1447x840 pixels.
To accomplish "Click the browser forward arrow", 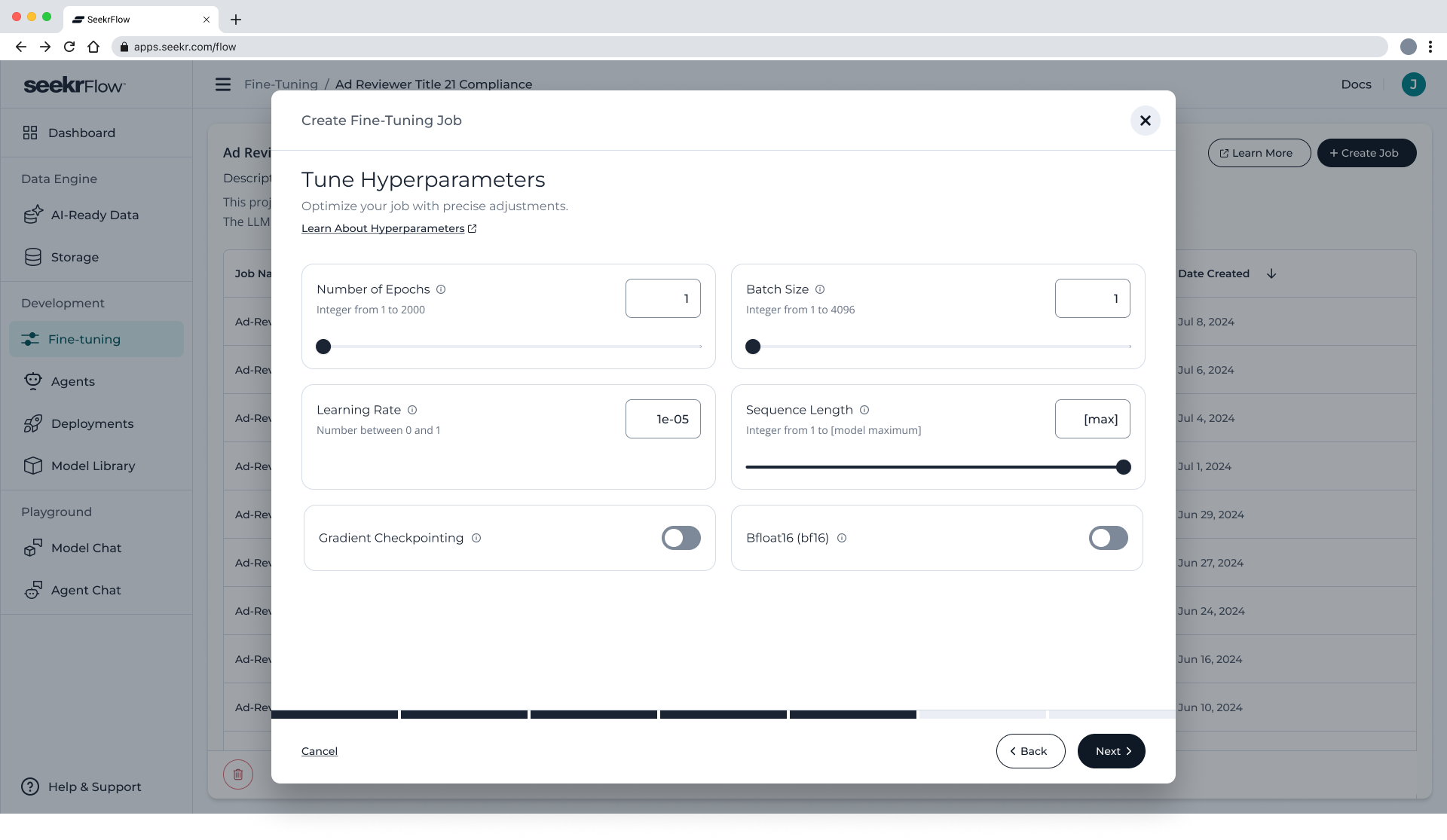I will [x=45, y=47].
